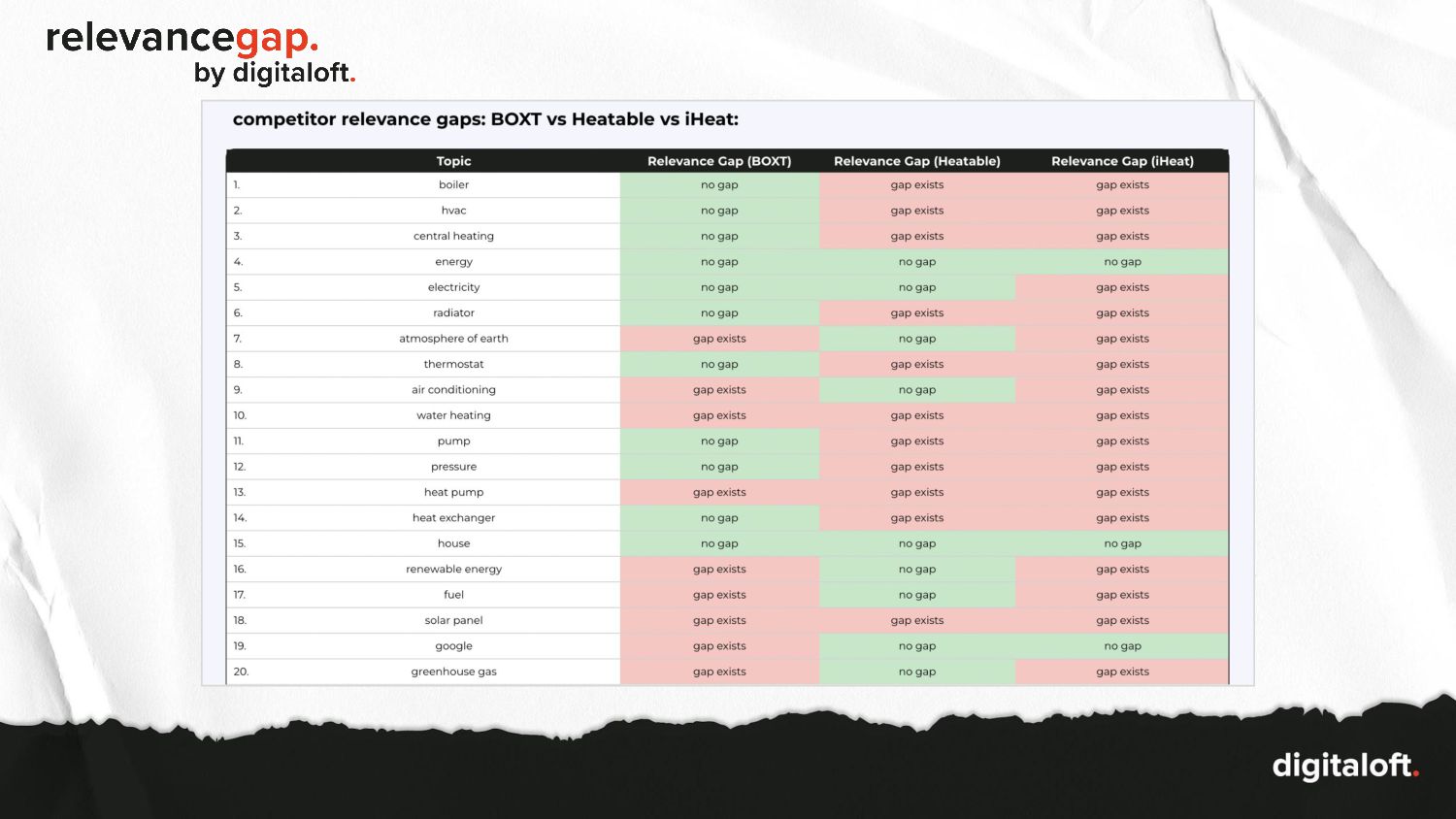This screenshot has height=819, width=1456.
Task: Select the 'electricity' topic cell
Action: (453, 287)
